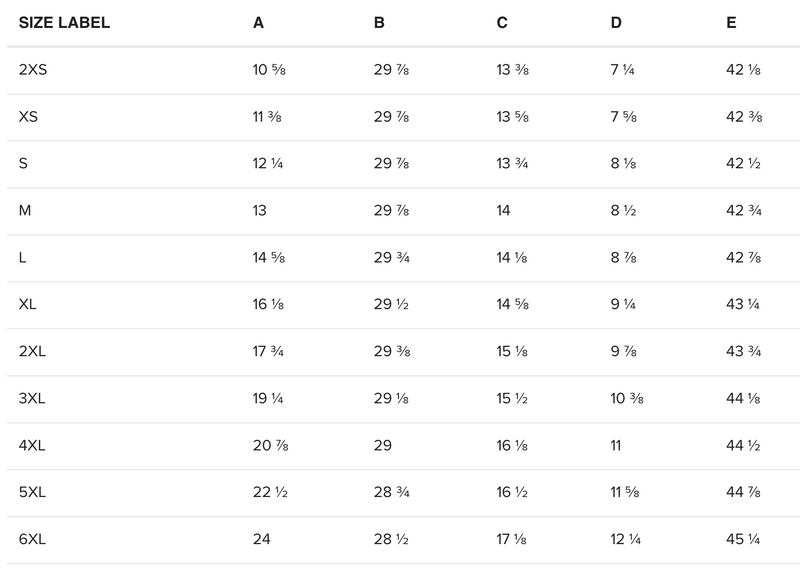Click the SIZE LABEL column header
This screenshot has height=577, width=800.
[x=64, y=22]
